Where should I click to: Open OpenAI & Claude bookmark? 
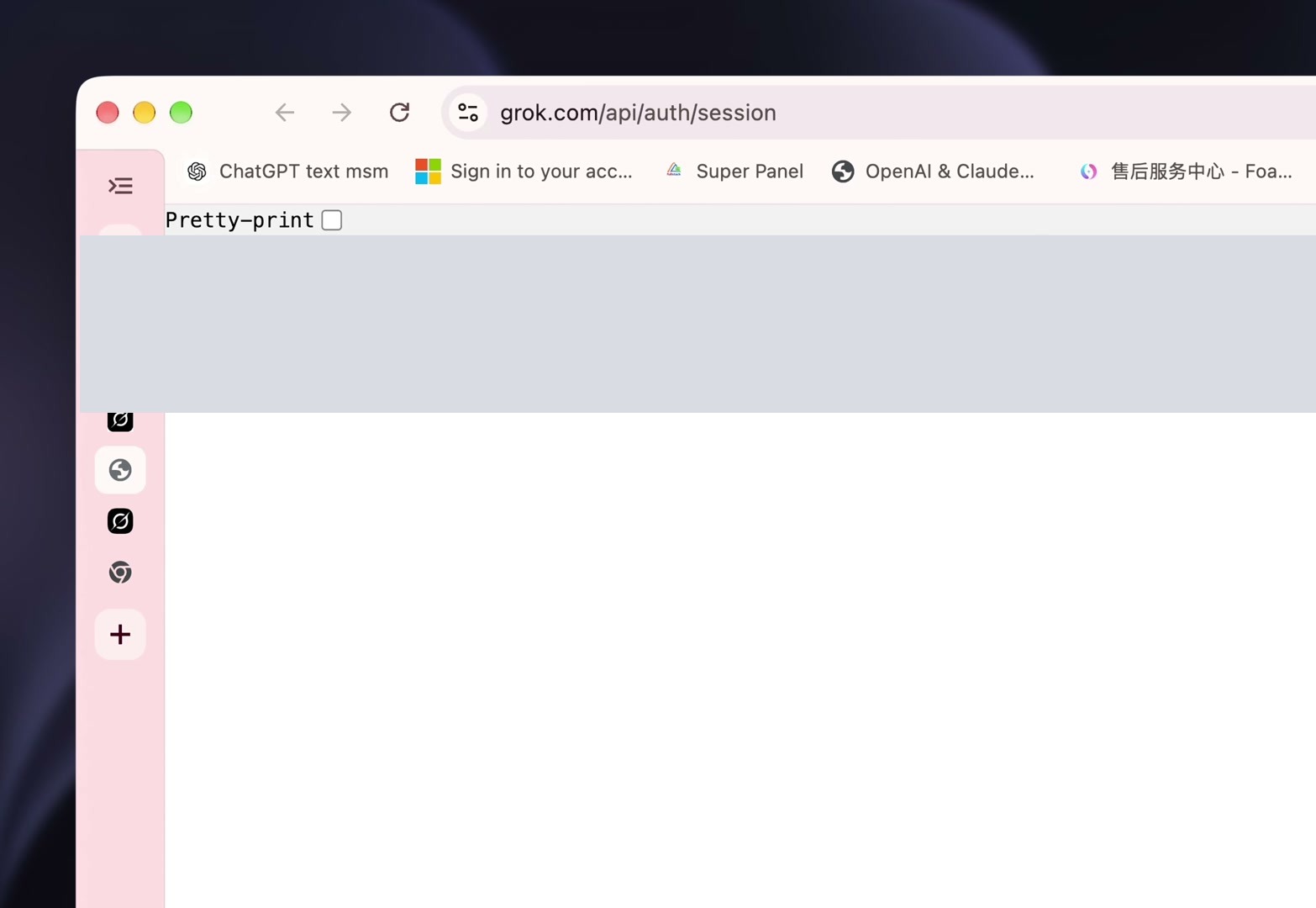tap(933, 172)
